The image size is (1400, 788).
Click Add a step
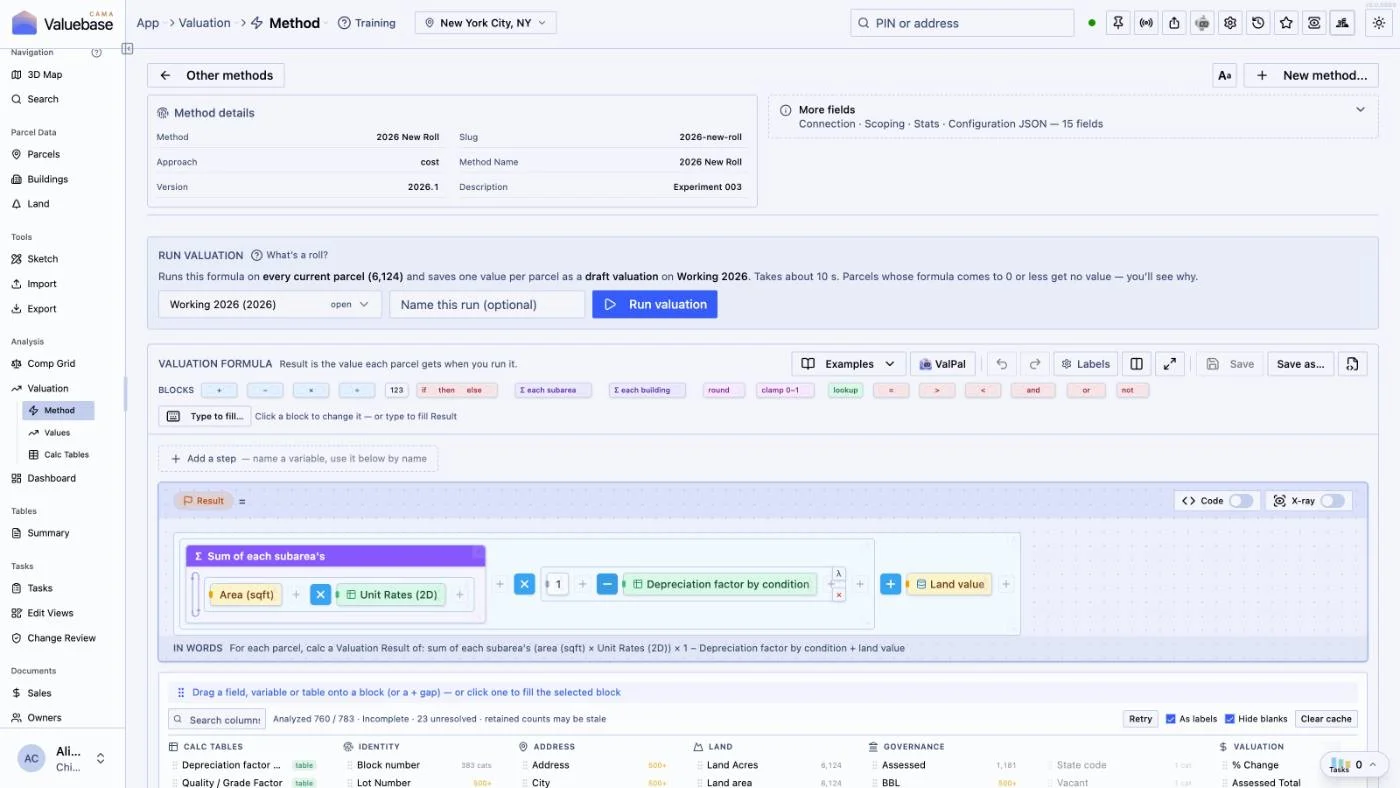tap(298, 458)
